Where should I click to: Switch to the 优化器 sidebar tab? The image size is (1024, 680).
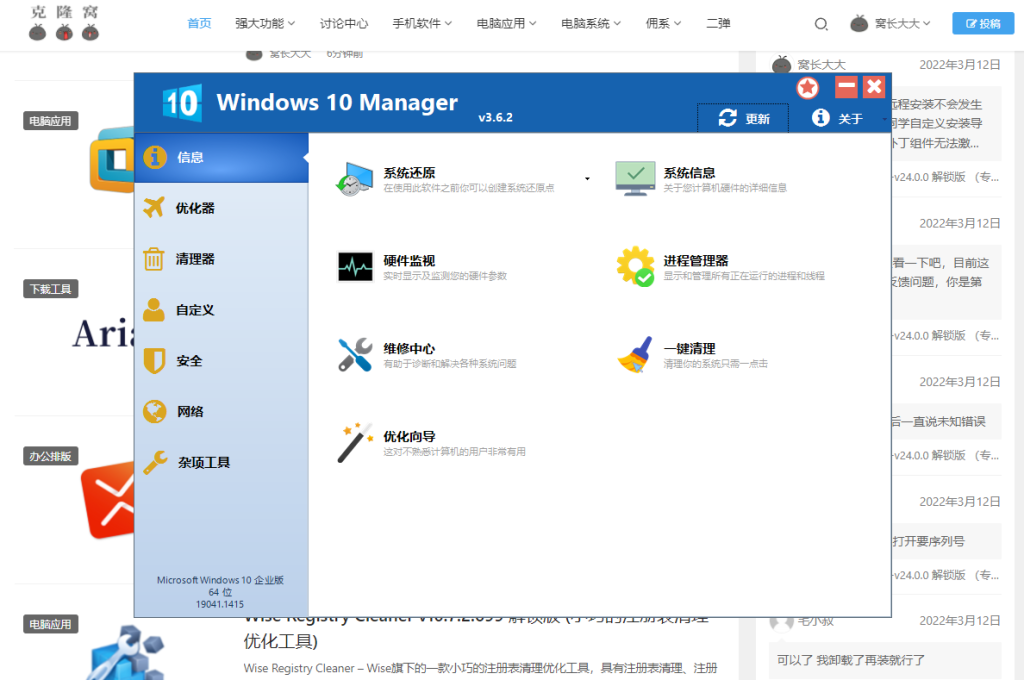pyautogui.click(x=221, y=208)
